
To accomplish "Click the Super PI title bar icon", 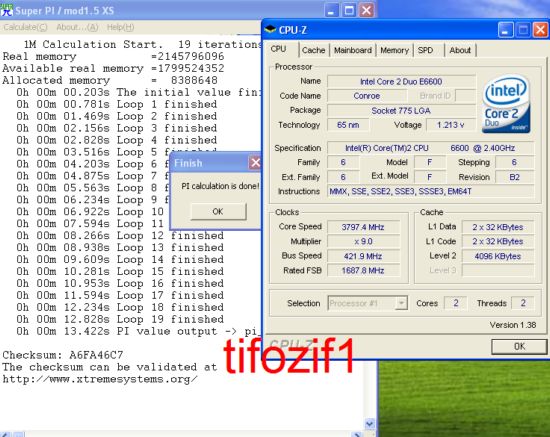I will (6, 10).
